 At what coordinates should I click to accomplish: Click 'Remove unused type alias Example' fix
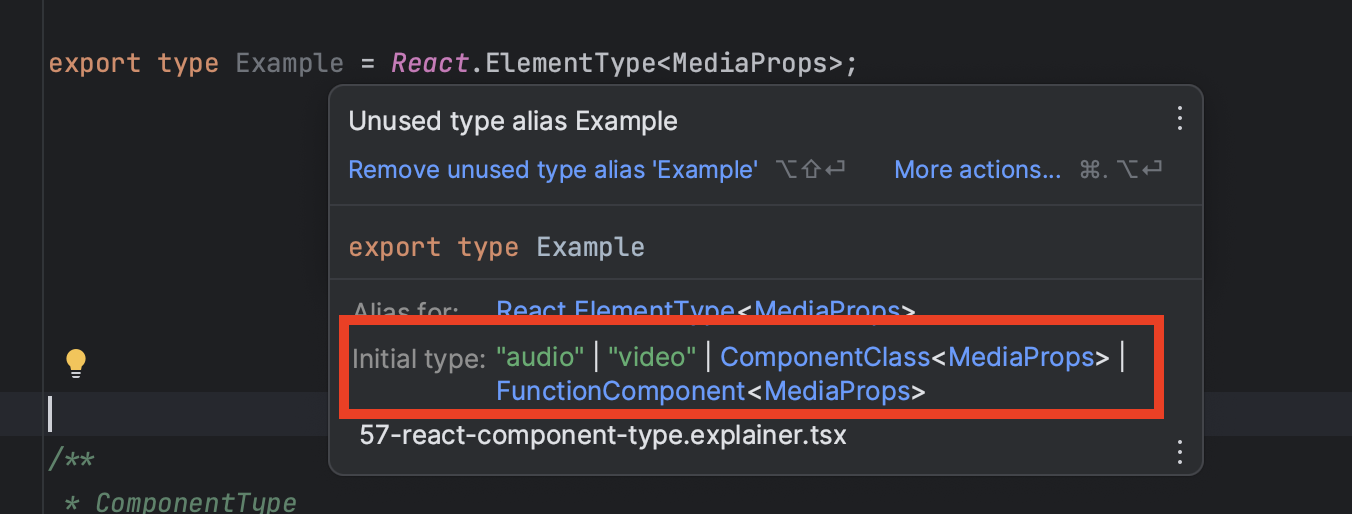tap(553, 170)
